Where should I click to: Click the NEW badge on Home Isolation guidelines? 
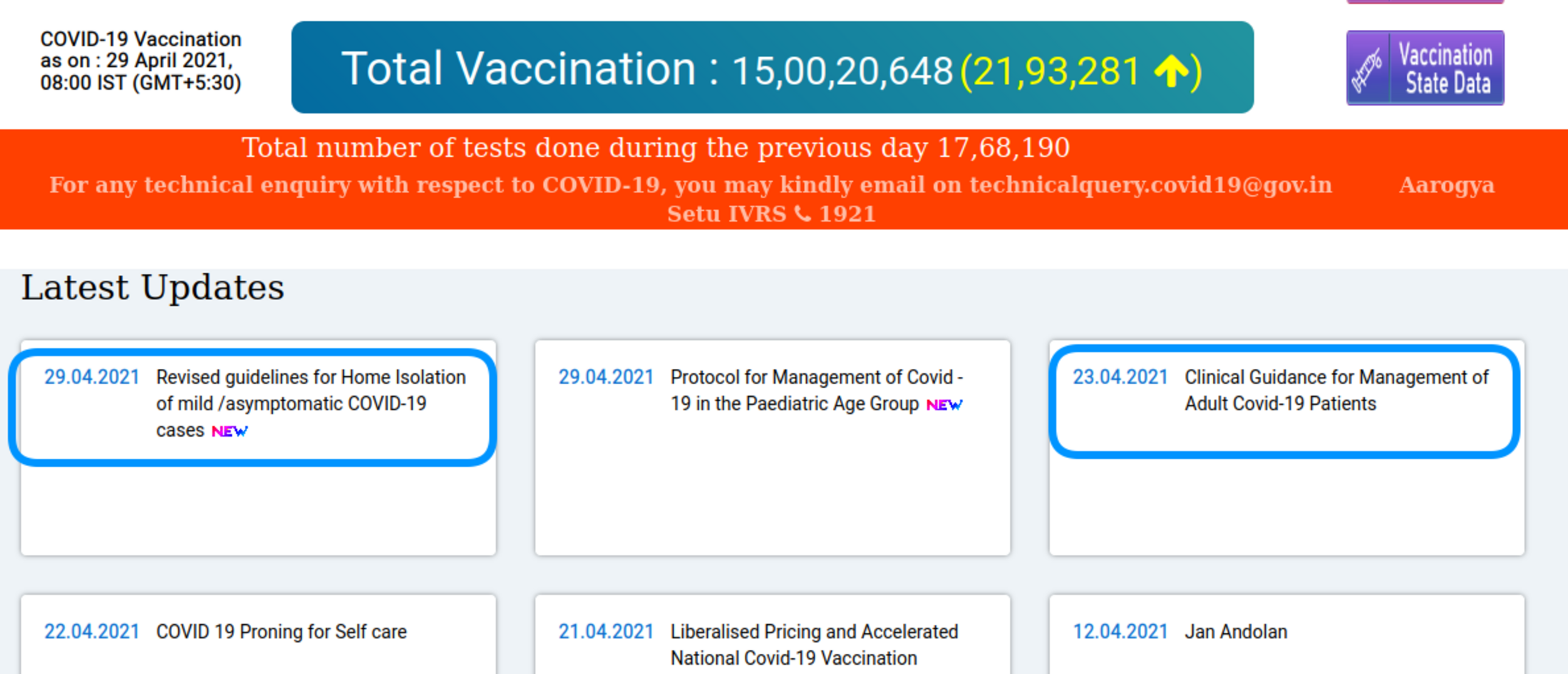(229, 431)
